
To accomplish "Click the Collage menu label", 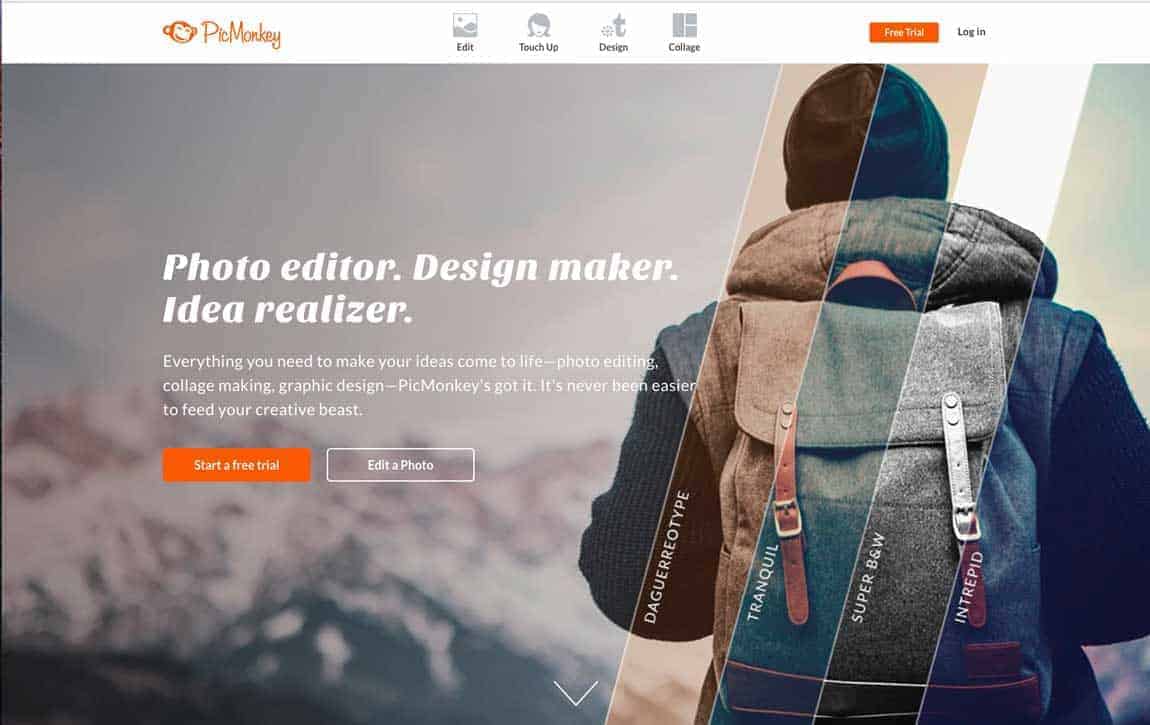I will click(684, 47).
